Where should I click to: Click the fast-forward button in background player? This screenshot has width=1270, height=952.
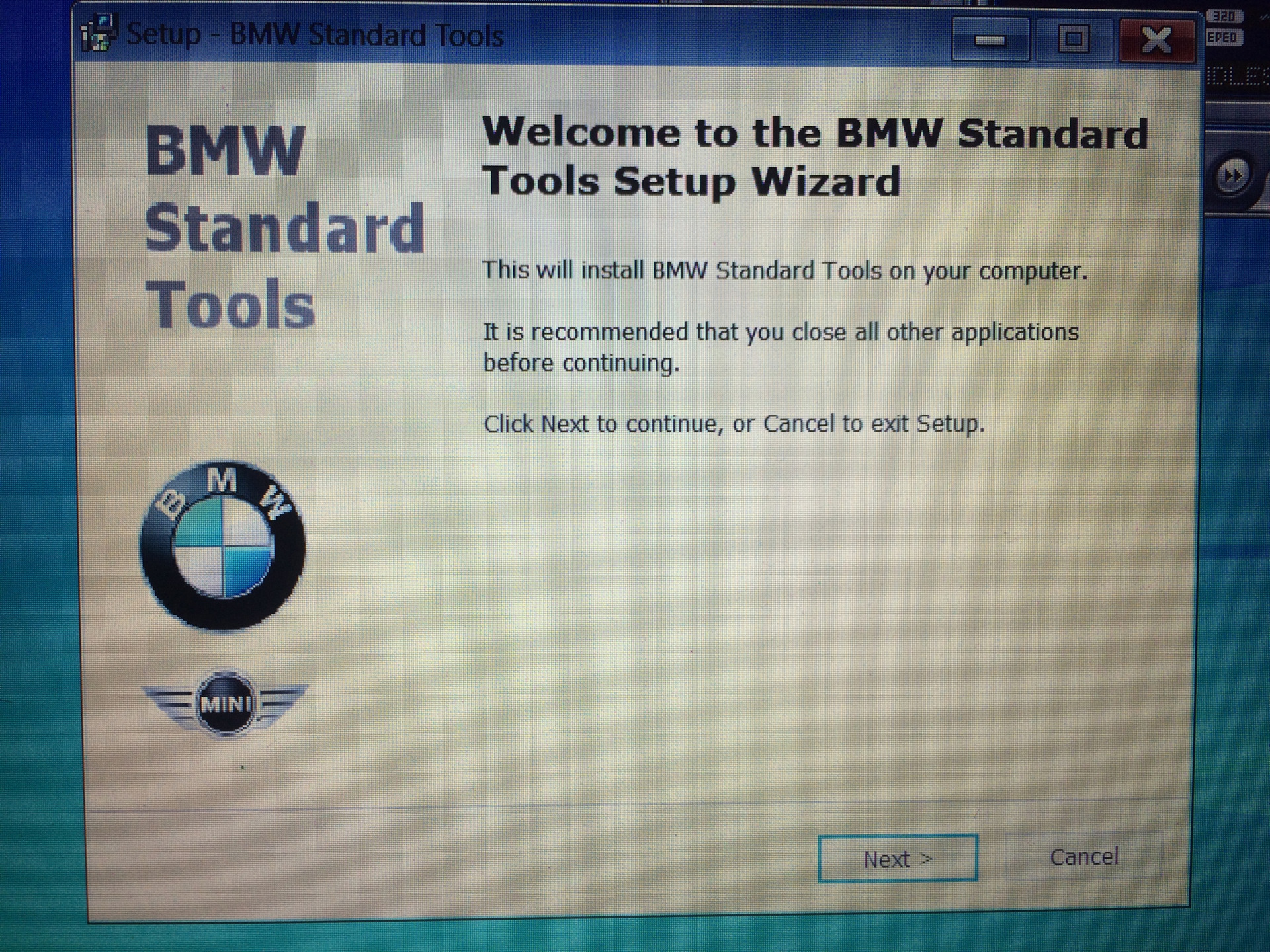pyautogui.click(x=1233, y=177)
